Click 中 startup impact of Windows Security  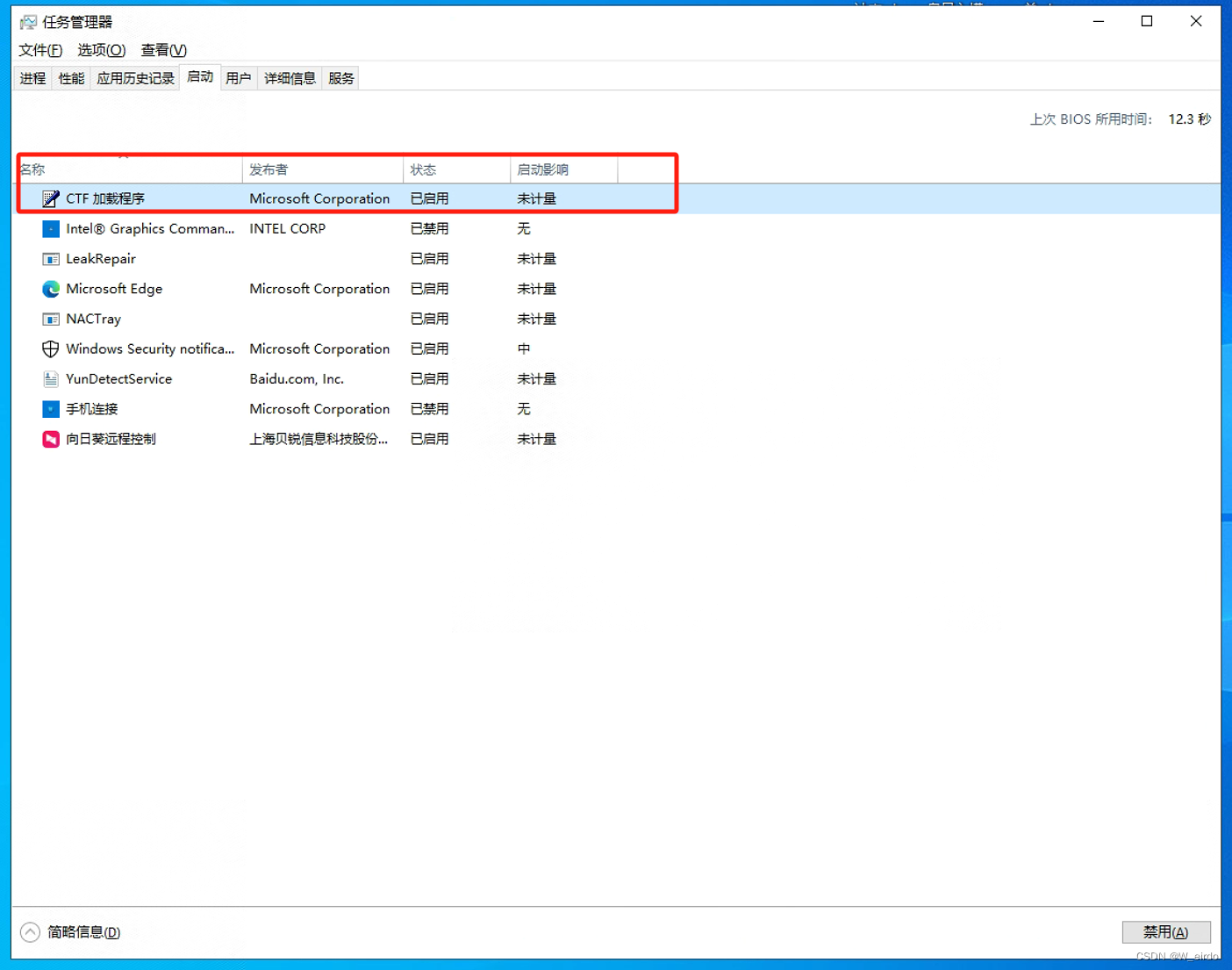524,348
